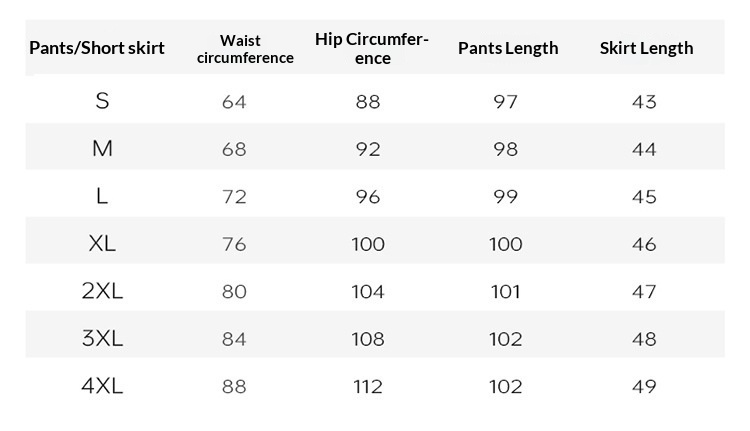This screenshot has height=431, width=750.
Task: Click hip value 104 in 2XL row
Action: pyautogui.click(x=368, y=292)
